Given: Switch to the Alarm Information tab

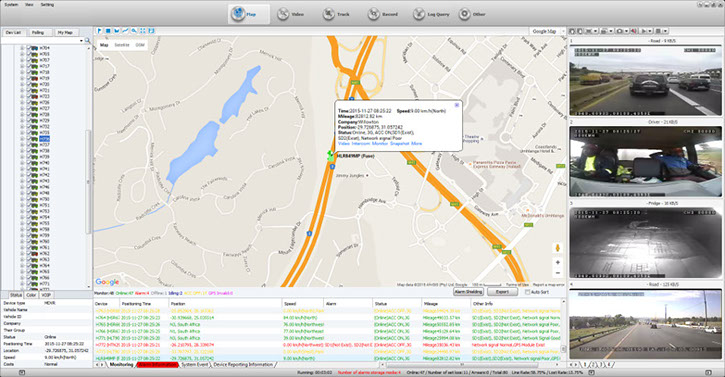Looking at the screenshot, I should [157, 365].
